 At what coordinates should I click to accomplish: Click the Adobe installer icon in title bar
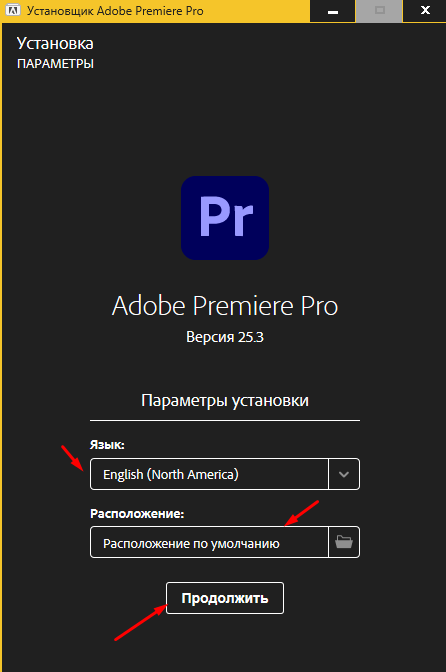[x=13, y=10]
